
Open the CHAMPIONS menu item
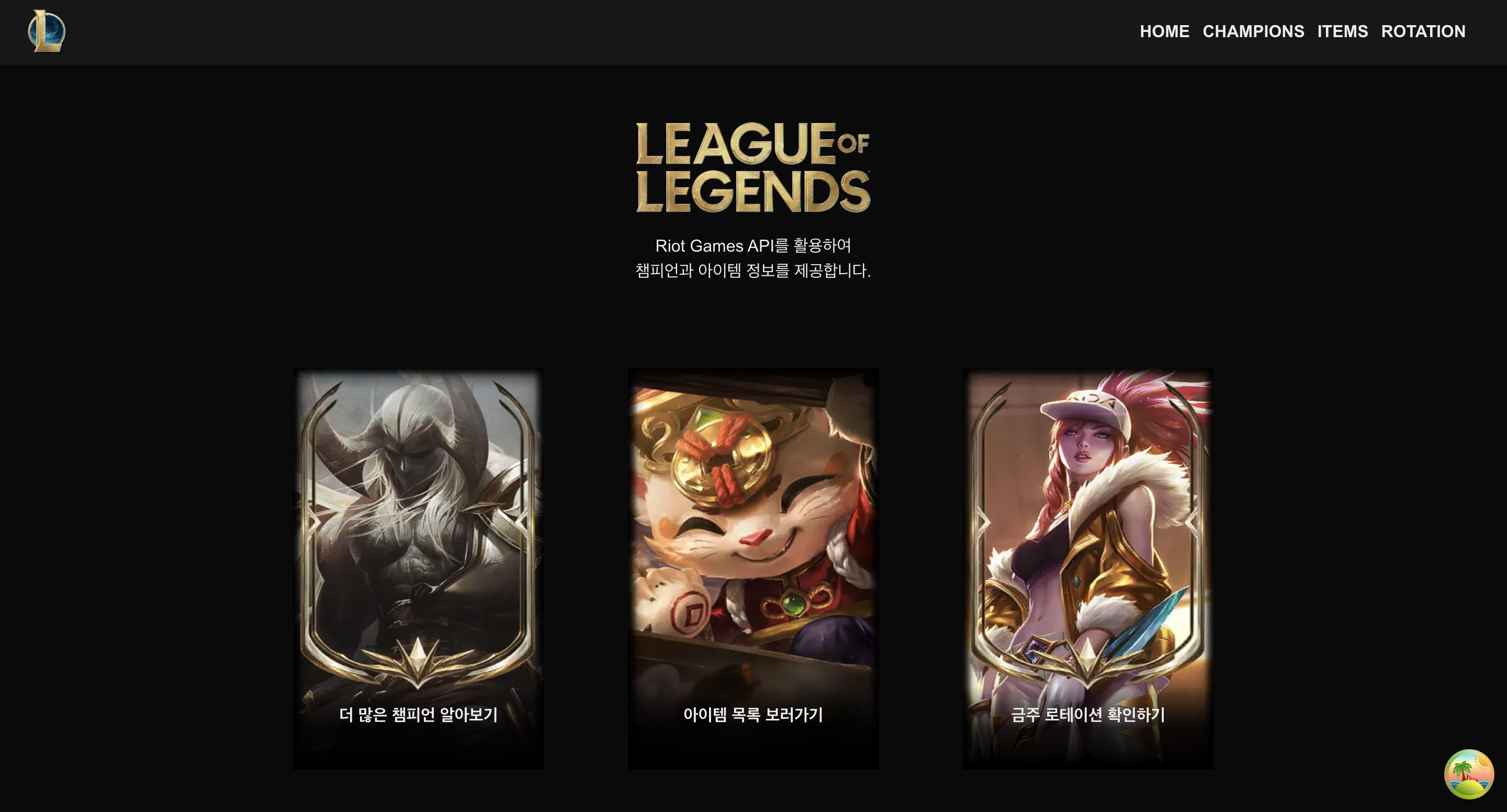click(x=1253, y=31)
